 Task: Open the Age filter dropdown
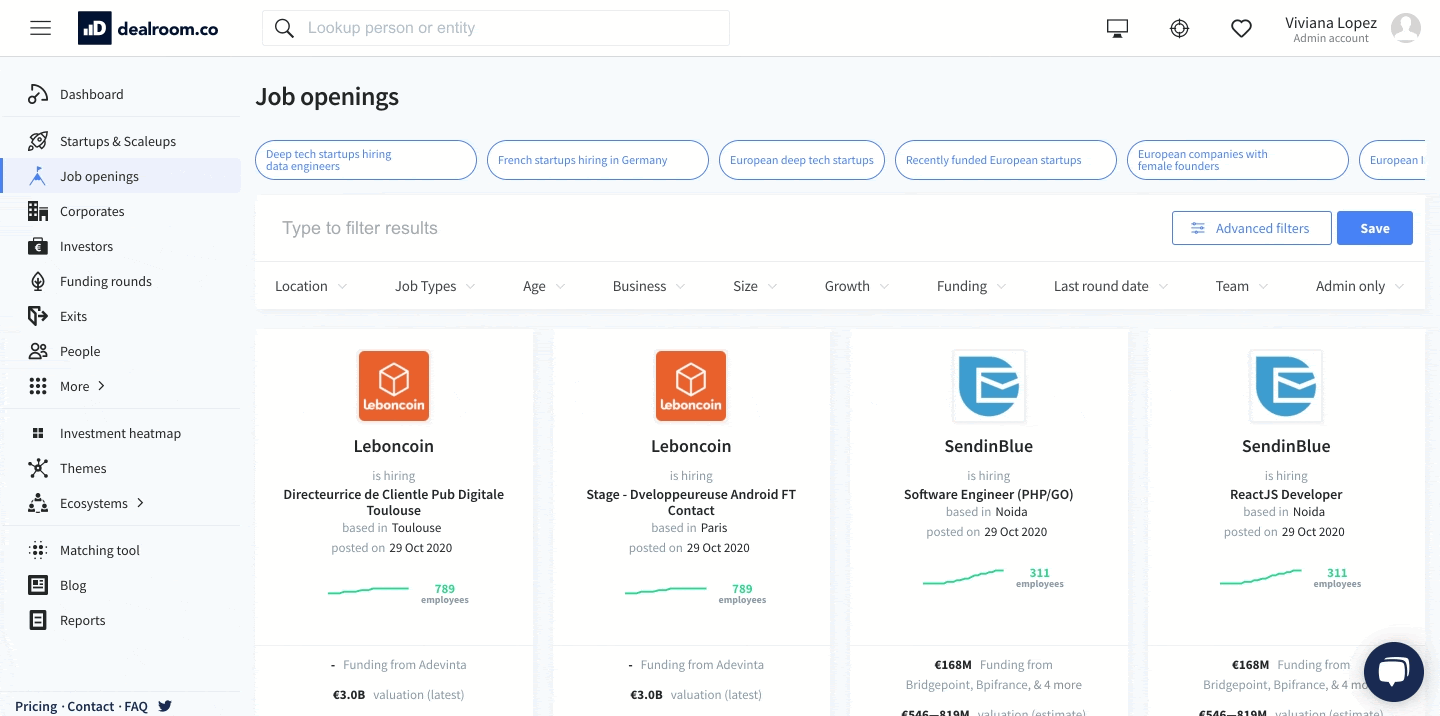[544, 286]
